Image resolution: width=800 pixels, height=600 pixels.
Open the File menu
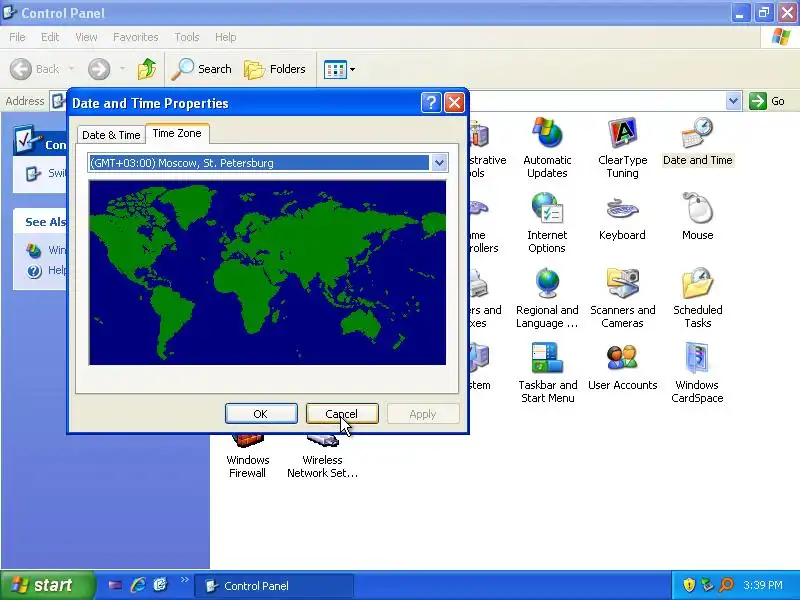coord(17,37)
